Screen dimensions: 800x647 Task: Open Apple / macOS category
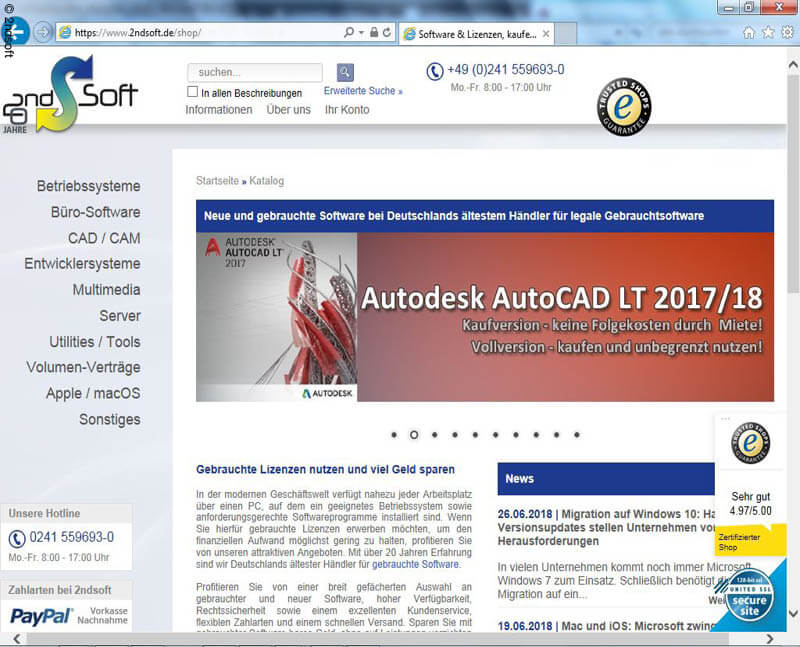pyautogui.click(x=93, y=393)
